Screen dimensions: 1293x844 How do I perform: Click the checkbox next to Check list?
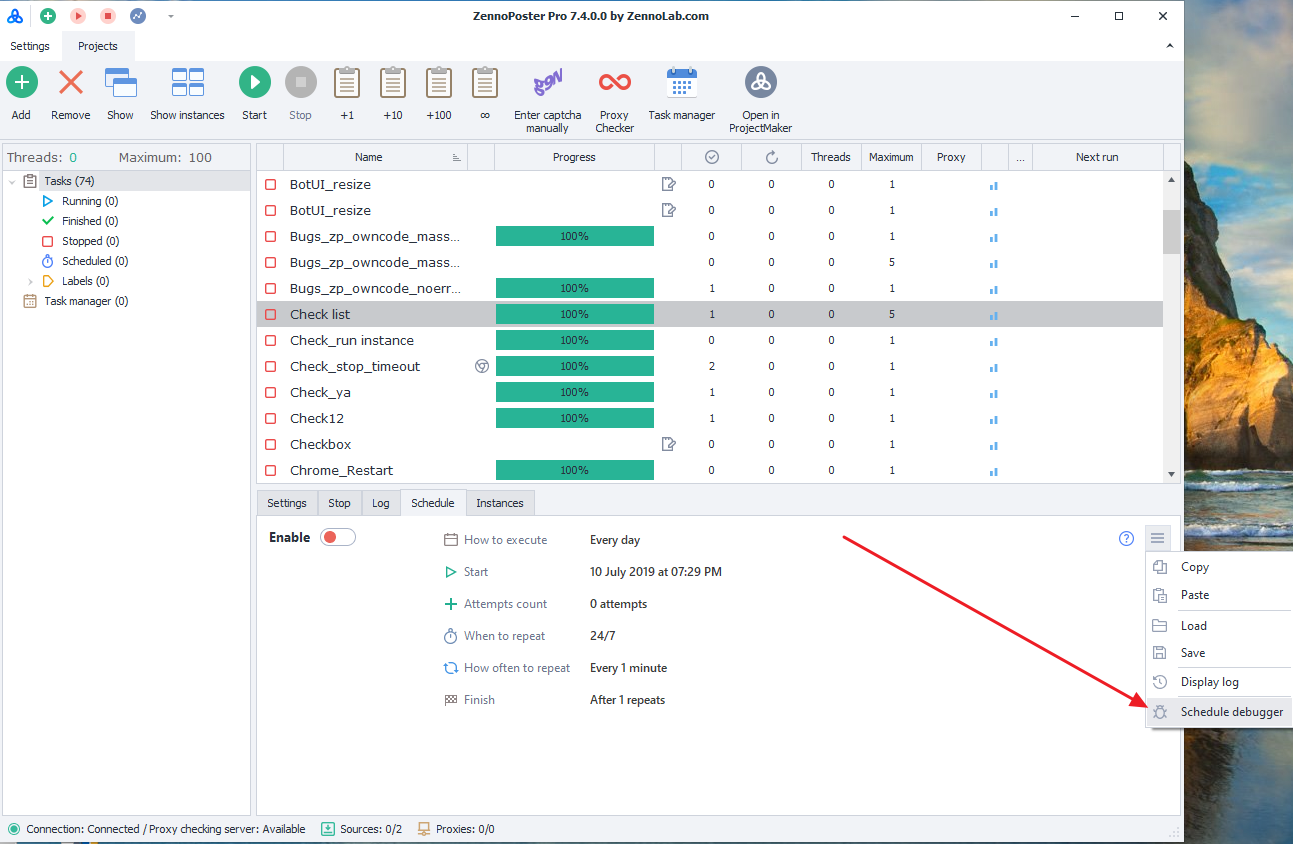(271, 315)
